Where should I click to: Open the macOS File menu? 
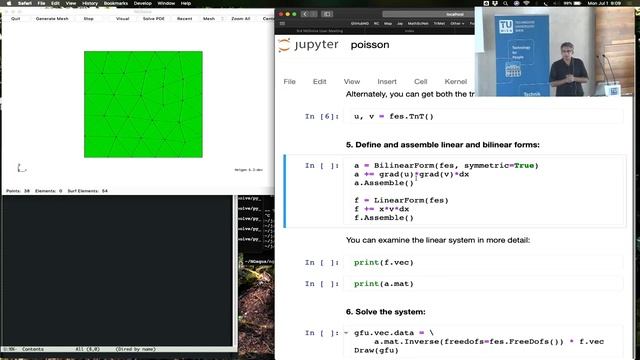[x=41, y=3]
